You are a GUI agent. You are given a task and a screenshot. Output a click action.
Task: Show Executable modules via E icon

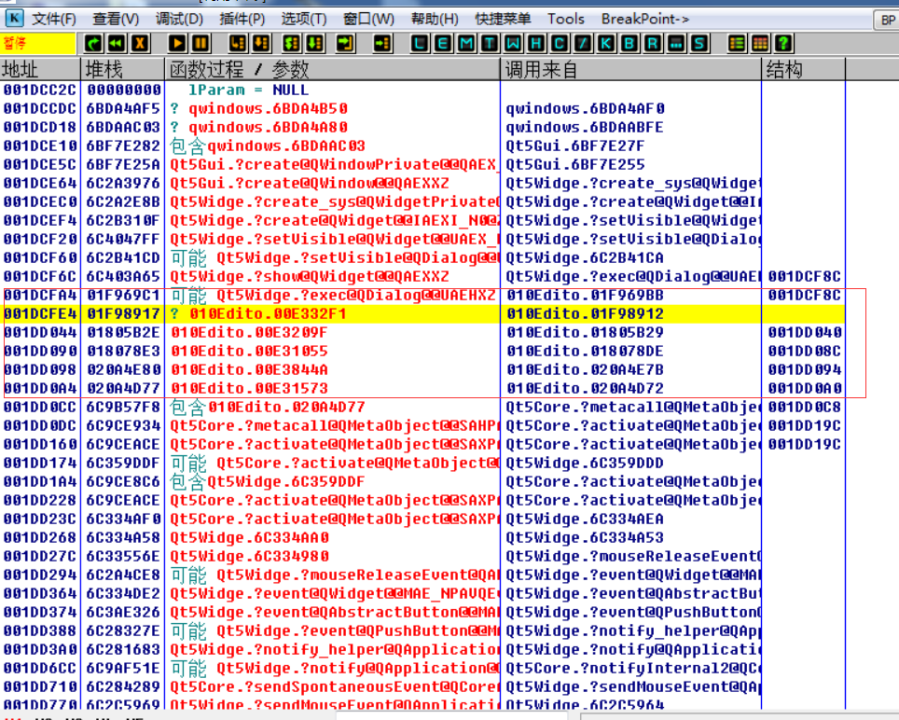tap(443, 43)
